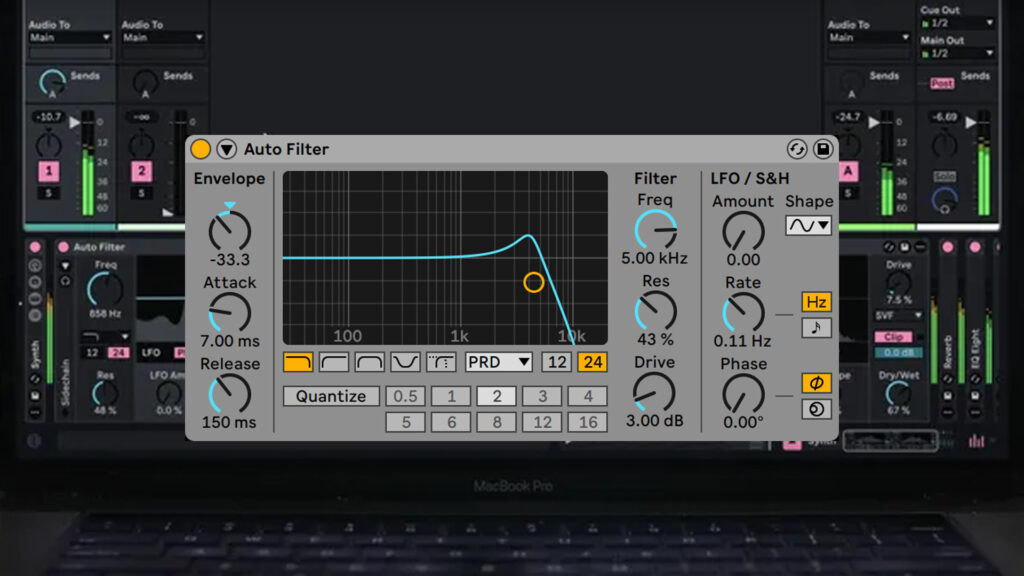Click the Freq knob in background Auto Filter
The image size is (1024, 576).
[105, 290]
